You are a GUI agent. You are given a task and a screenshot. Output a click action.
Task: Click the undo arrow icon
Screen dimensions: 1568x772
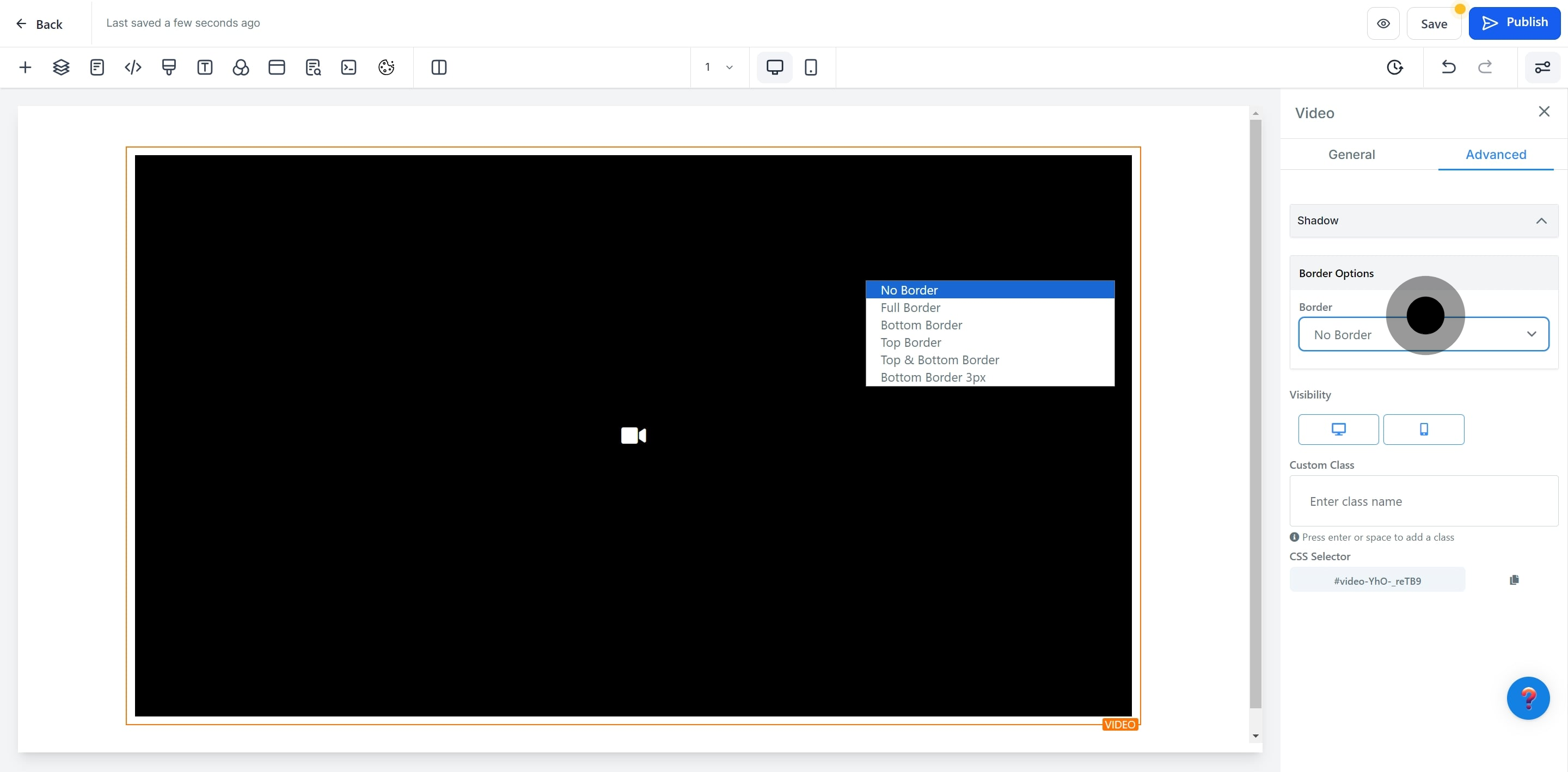coord(1448,67)
